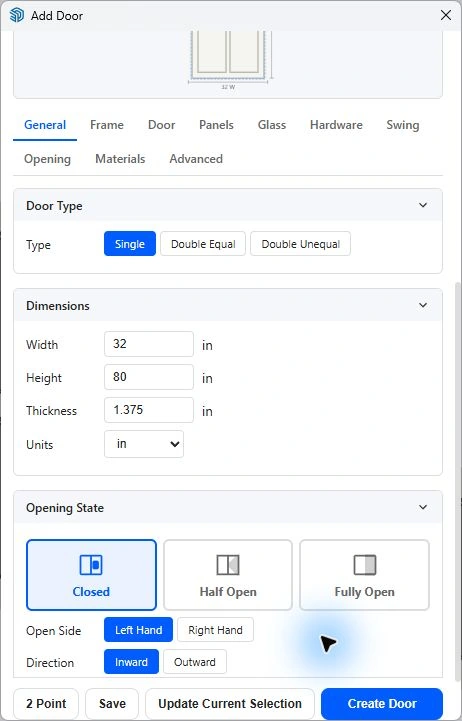
Task: Collapse the Dimensions section chevron
Action: [x=423, y=305]
